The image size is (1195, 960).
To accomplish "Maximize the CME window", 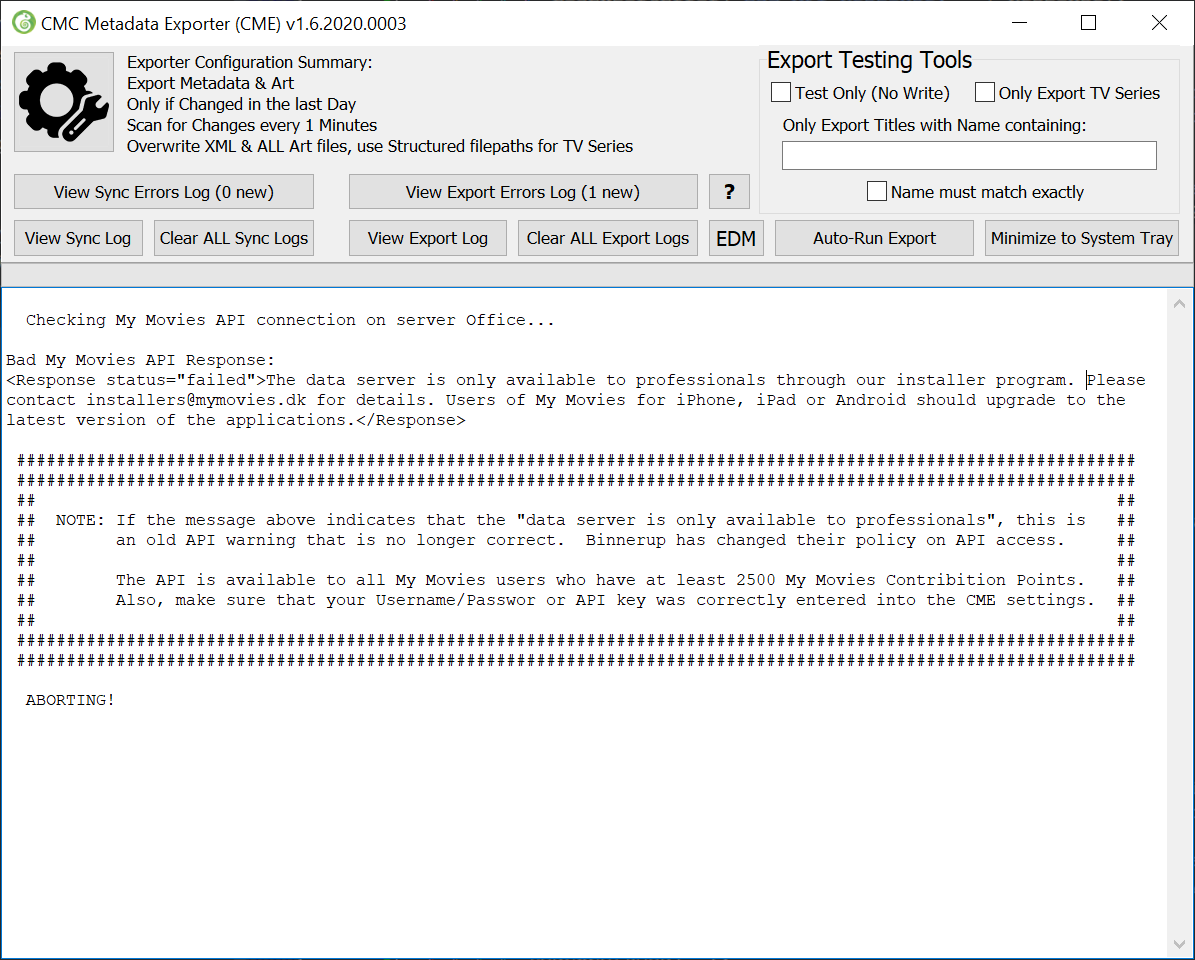I will tap(1088, 23).
